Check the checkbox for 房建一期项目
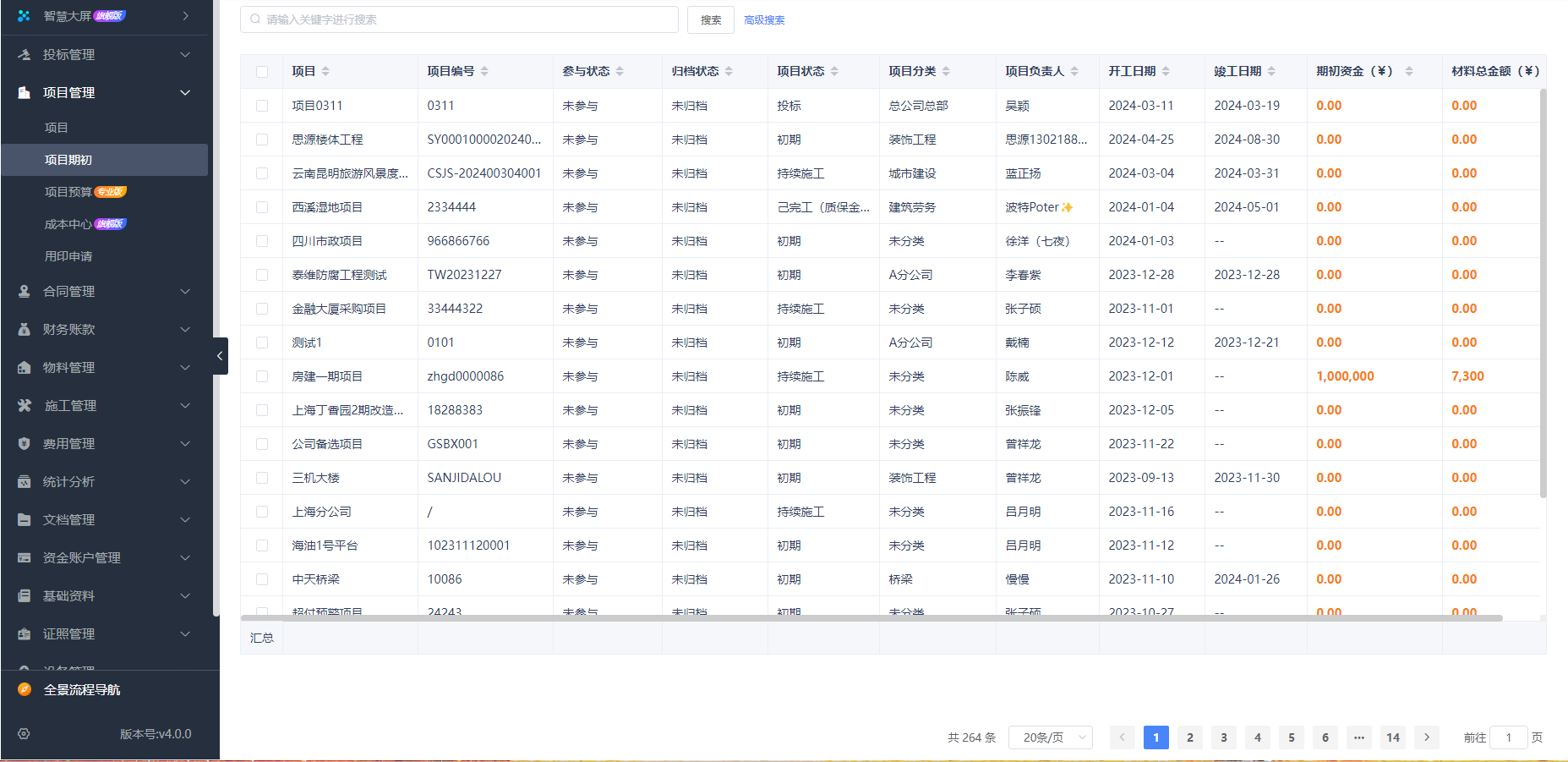The image size is (1568, 762). (261, 376)
